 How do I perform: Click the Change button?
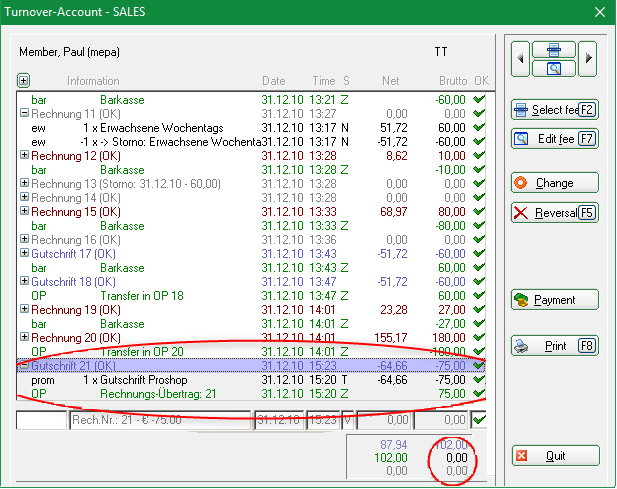pyautogui.click(x=555, y=183)
